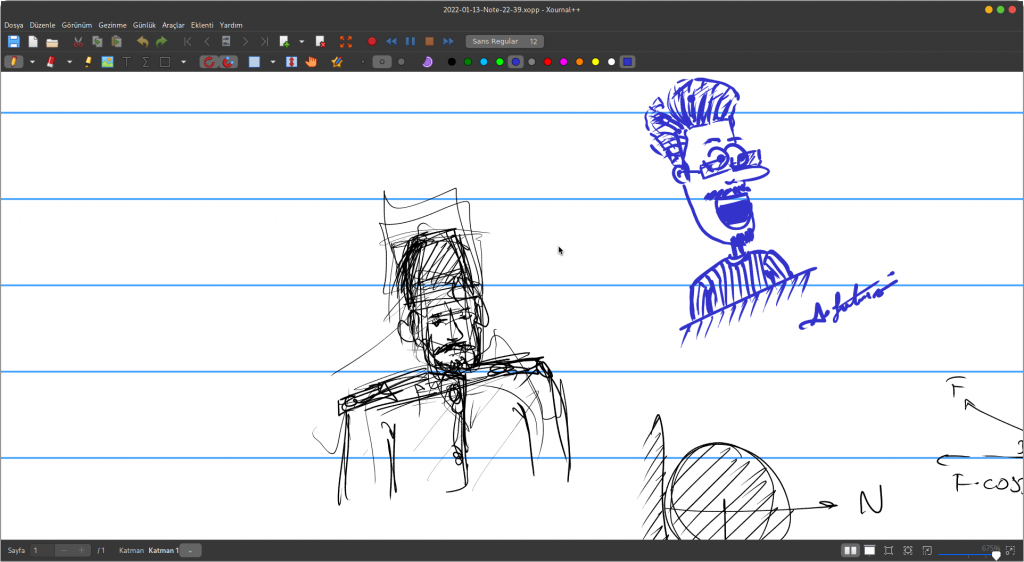The width and height of the screenshot is (1024, 562).
Task: Toggle grid snapping magnet
Action: [x=228, y=62]
